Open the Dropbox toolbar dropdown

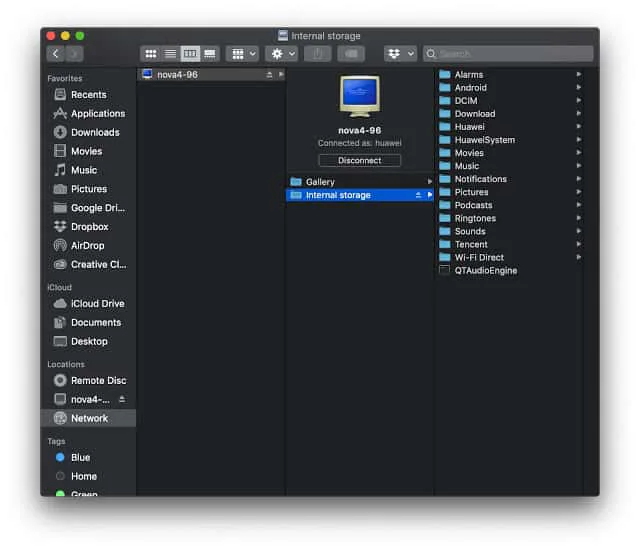point(400,54)
